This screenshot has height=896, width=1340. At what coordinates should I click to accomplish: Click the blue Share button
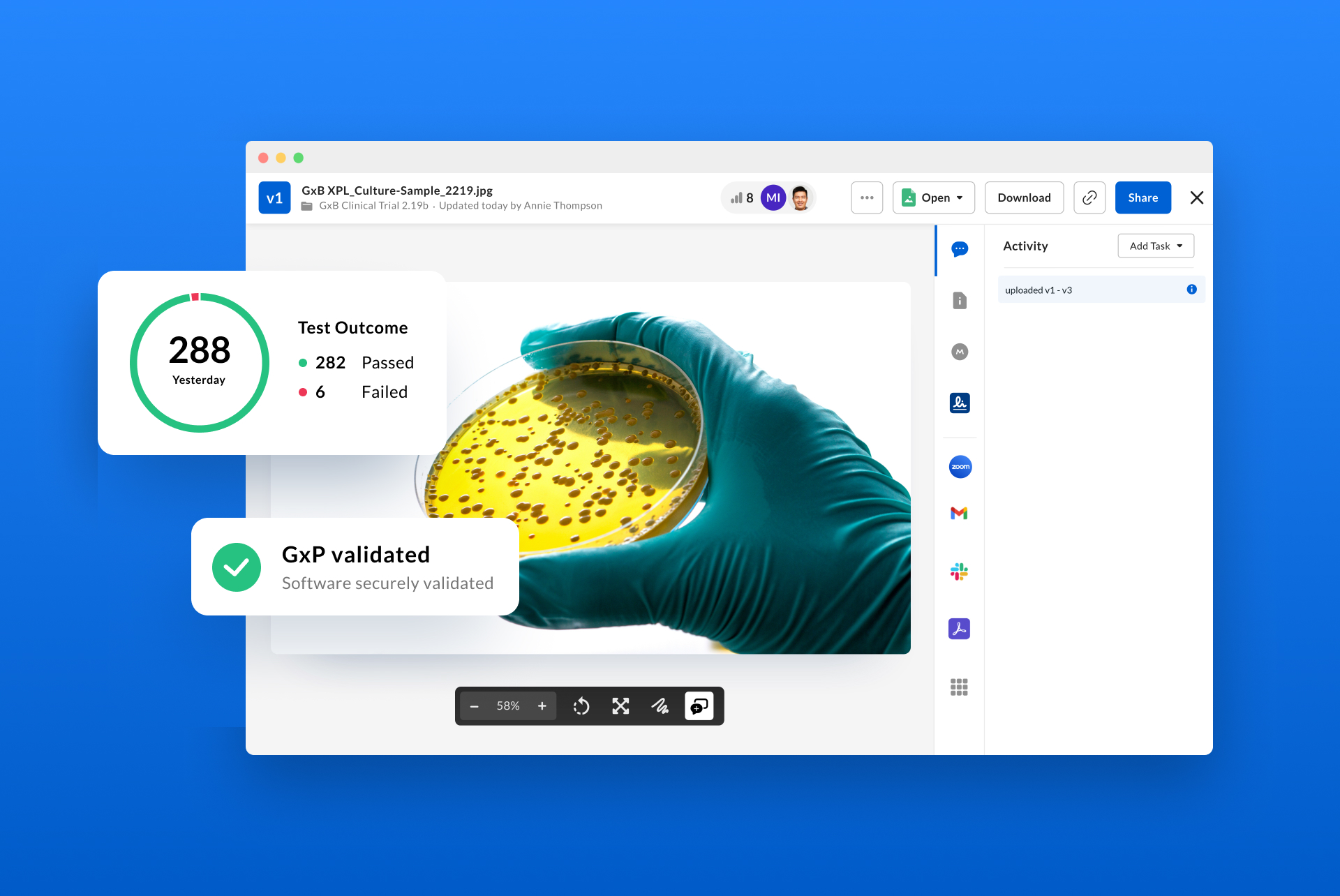click(1142, 198)
